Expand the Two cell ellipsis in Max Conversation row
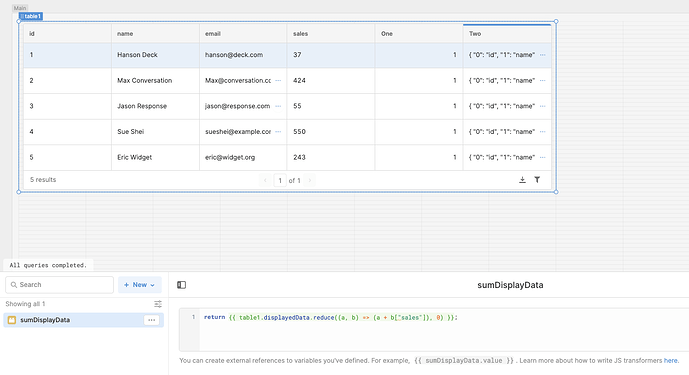This screenshot has height=375, width=689. [543, 80]
